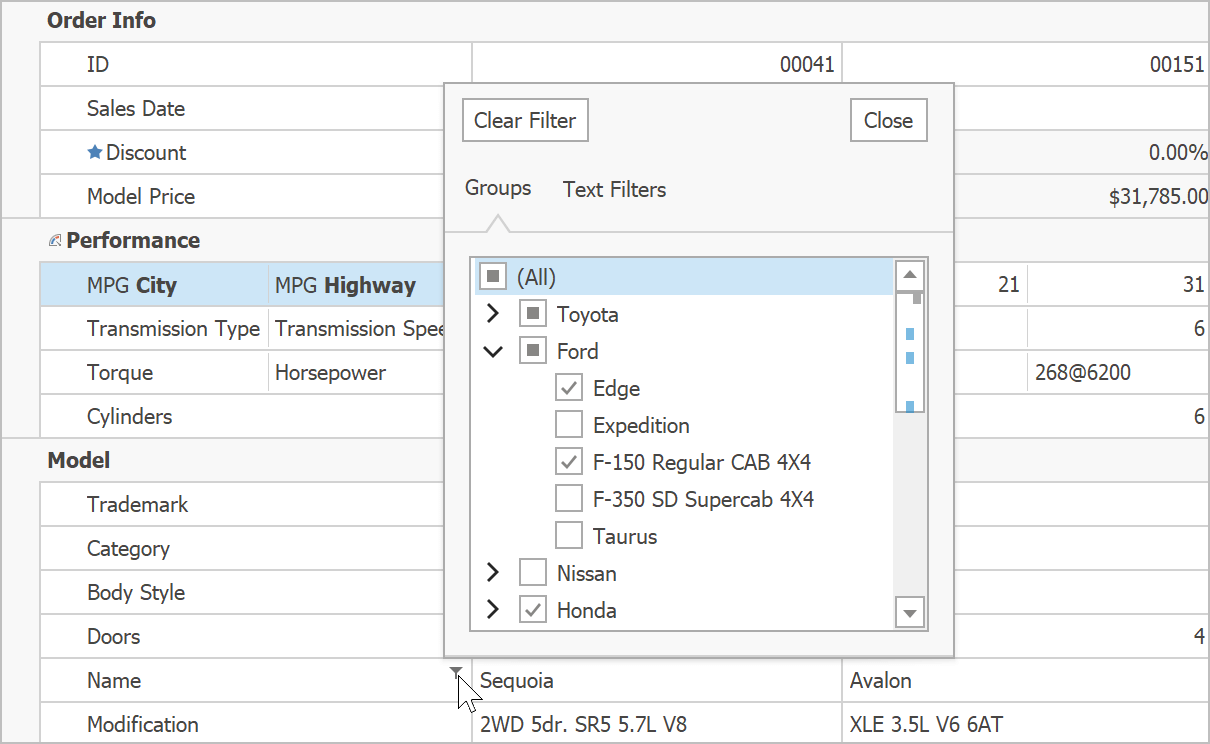Expand the Toyota group
1210x744 pixels.
[492, 314]
